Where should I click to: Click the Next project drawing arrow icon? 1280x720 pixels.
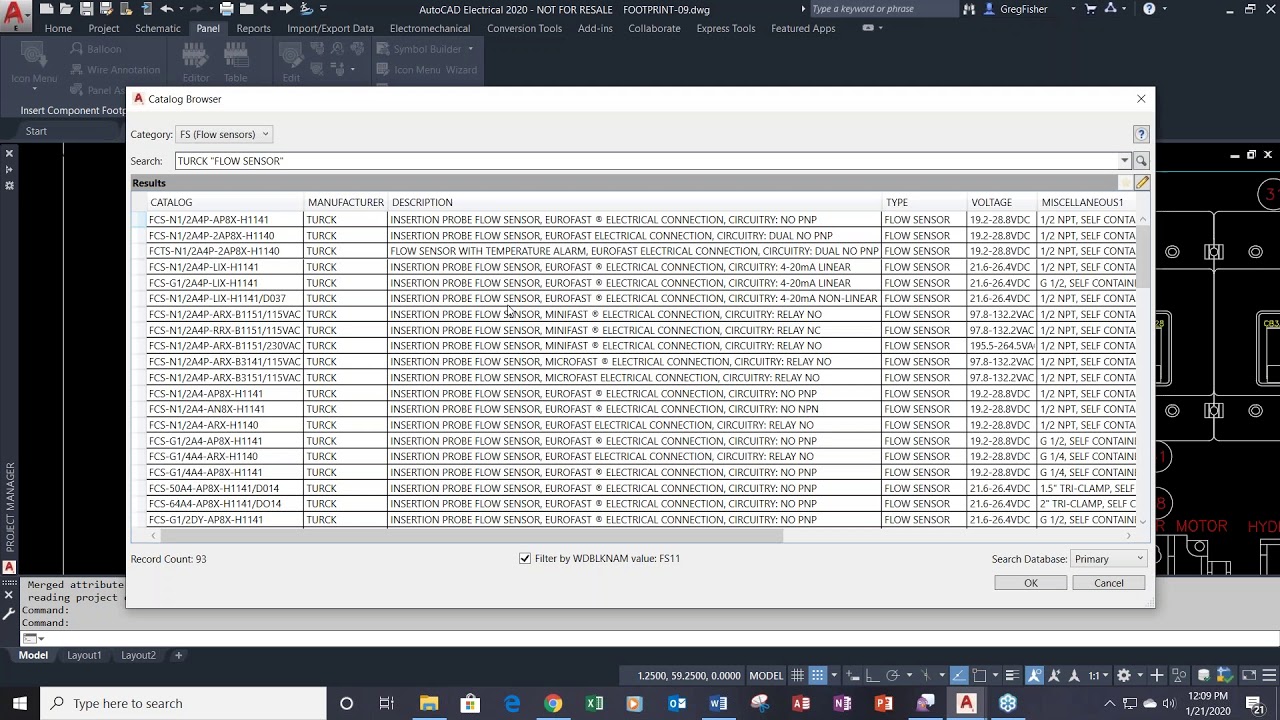coord(286,9)
